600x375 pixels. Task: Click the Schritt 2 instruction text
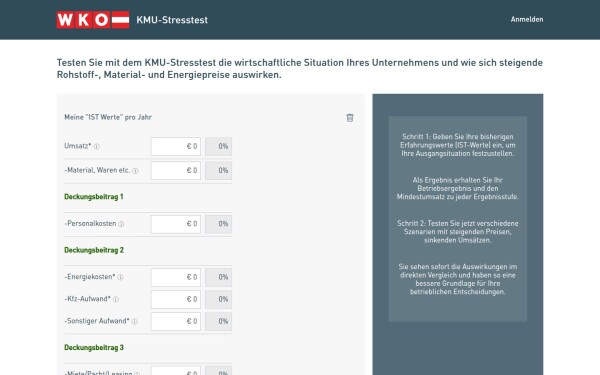pos(458,232)
